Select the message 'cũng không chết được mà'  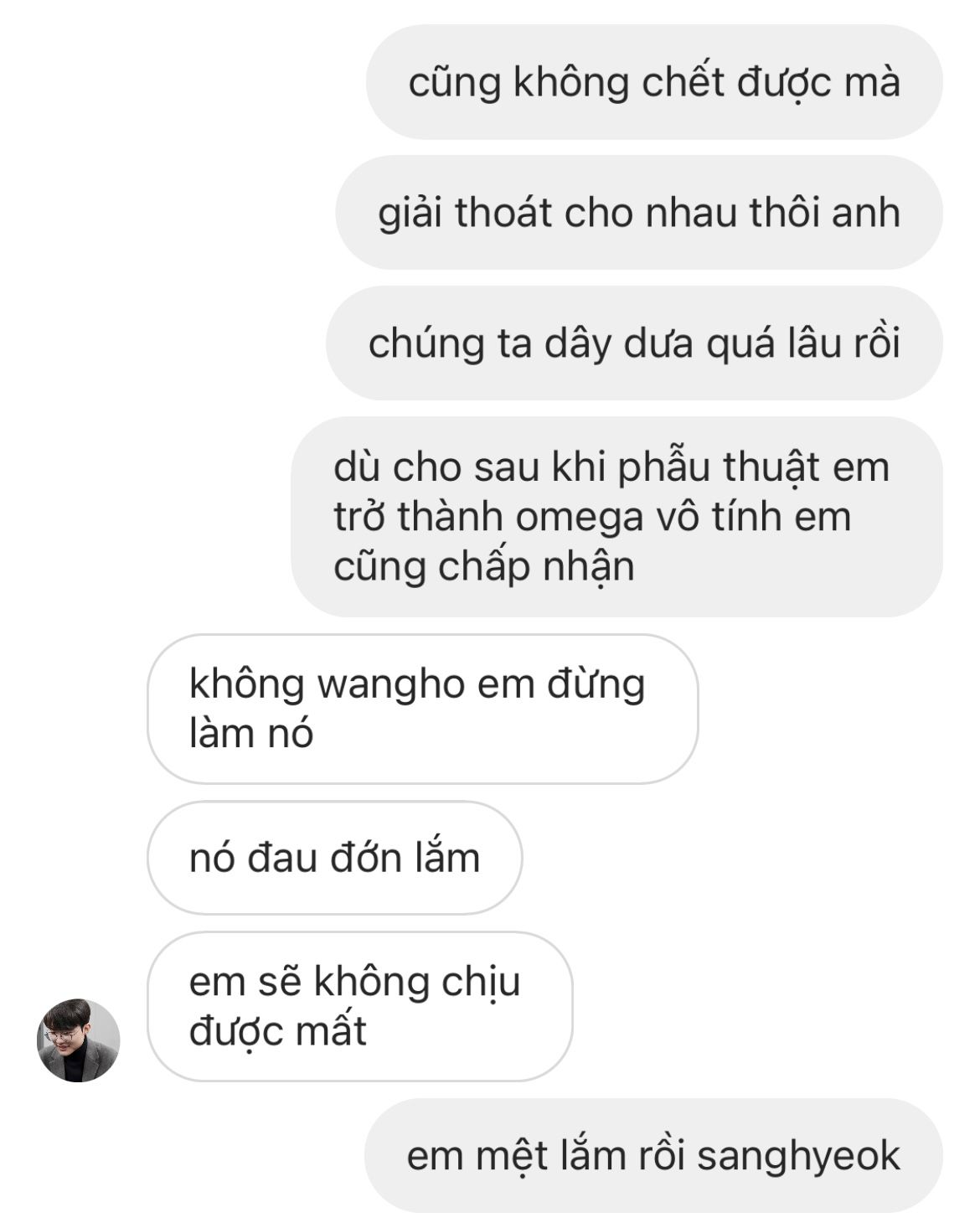click(654, 82)
